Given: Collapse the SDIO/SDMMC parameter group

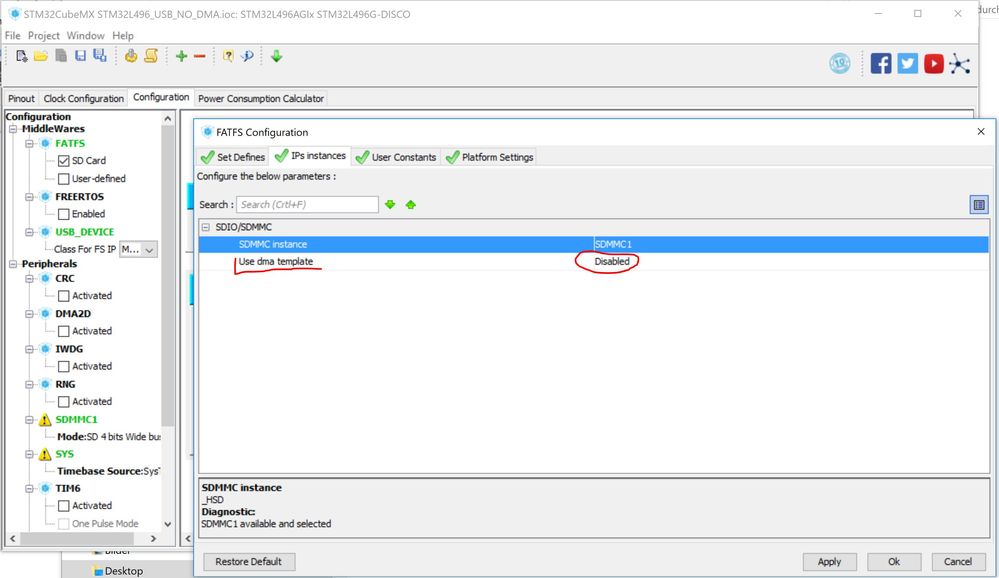Looking at the screenshot, I should 206,227.
